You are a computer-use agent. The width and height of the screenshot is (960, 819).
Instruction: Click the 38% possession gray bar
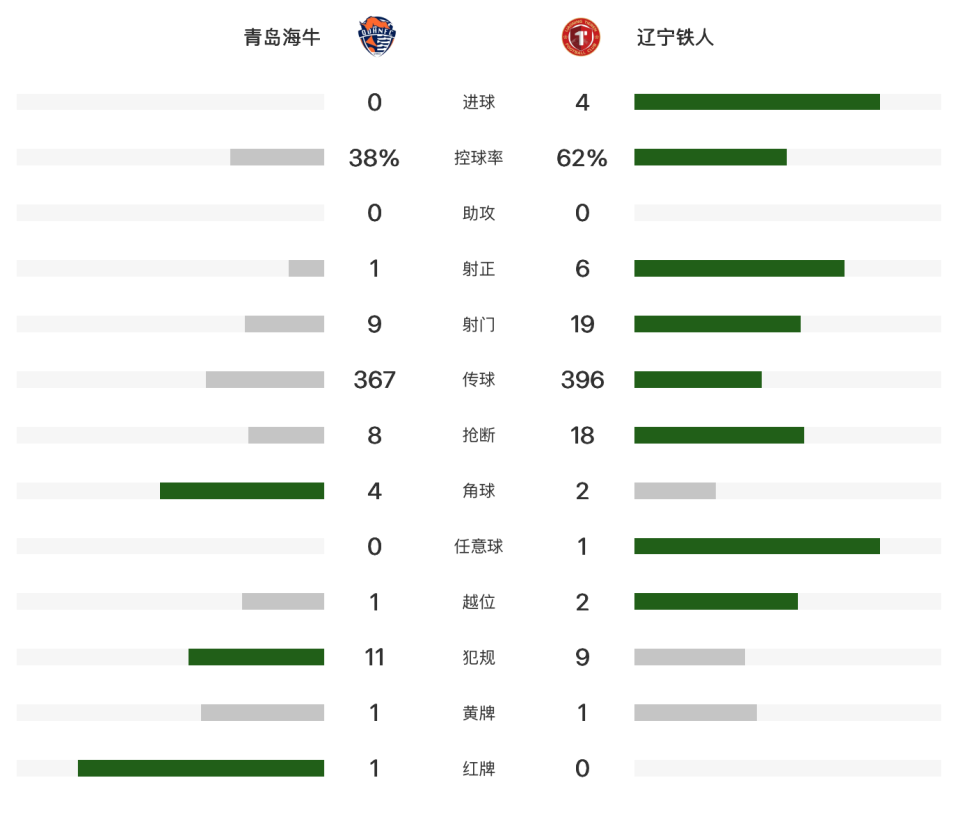[277, 157]
